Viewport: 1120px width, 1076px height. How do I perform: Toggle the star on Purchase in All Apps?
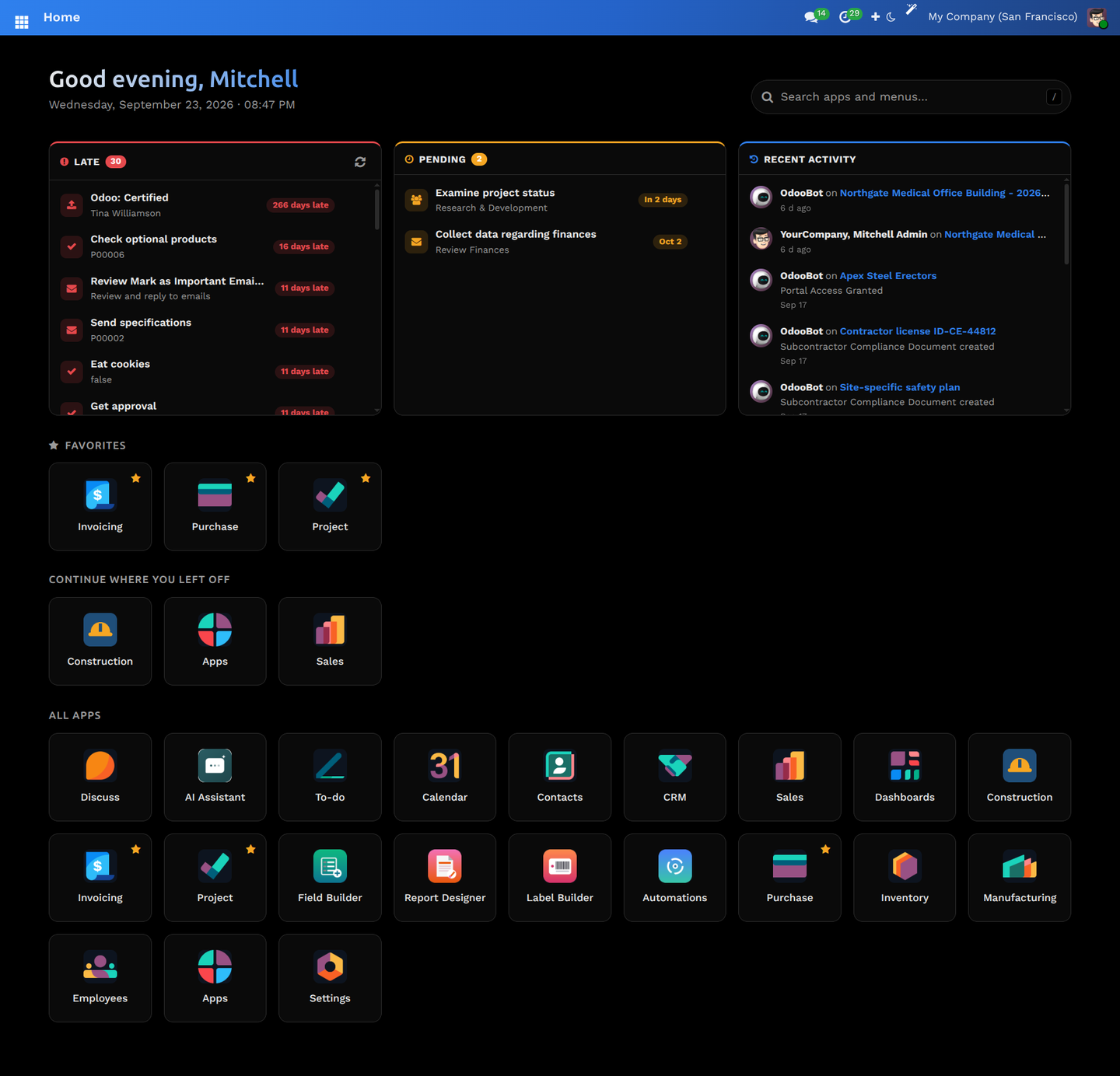coord(825,849)
